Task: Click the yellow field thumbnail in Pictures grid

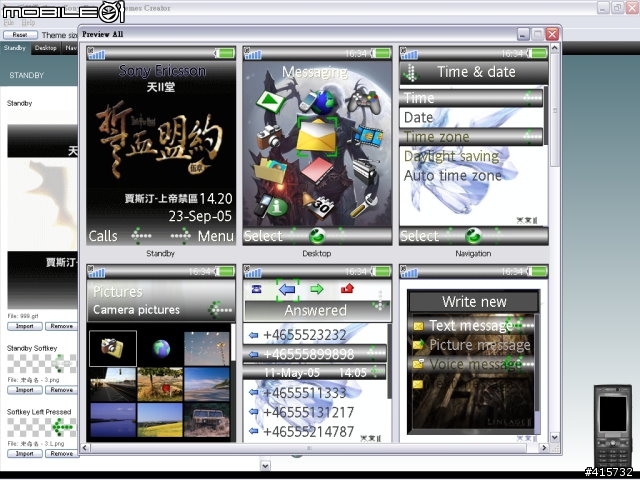Action: pyautogui.click(x=160, y=420)
